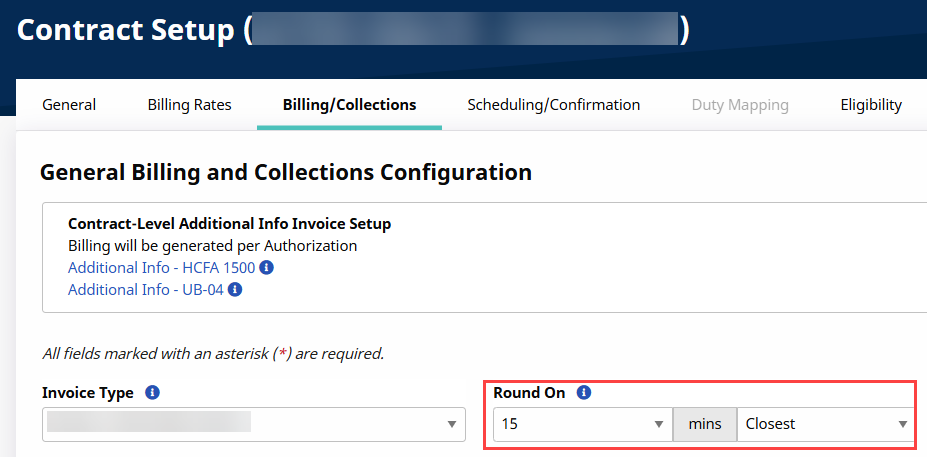The width and height of the screenshot is (927, 457).
Task: Open the Additional Info - HCFA 1500 link
Action: point(162,268)
